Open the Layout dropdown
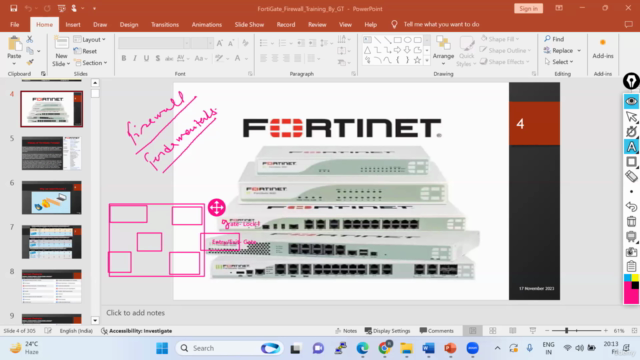 90,39
